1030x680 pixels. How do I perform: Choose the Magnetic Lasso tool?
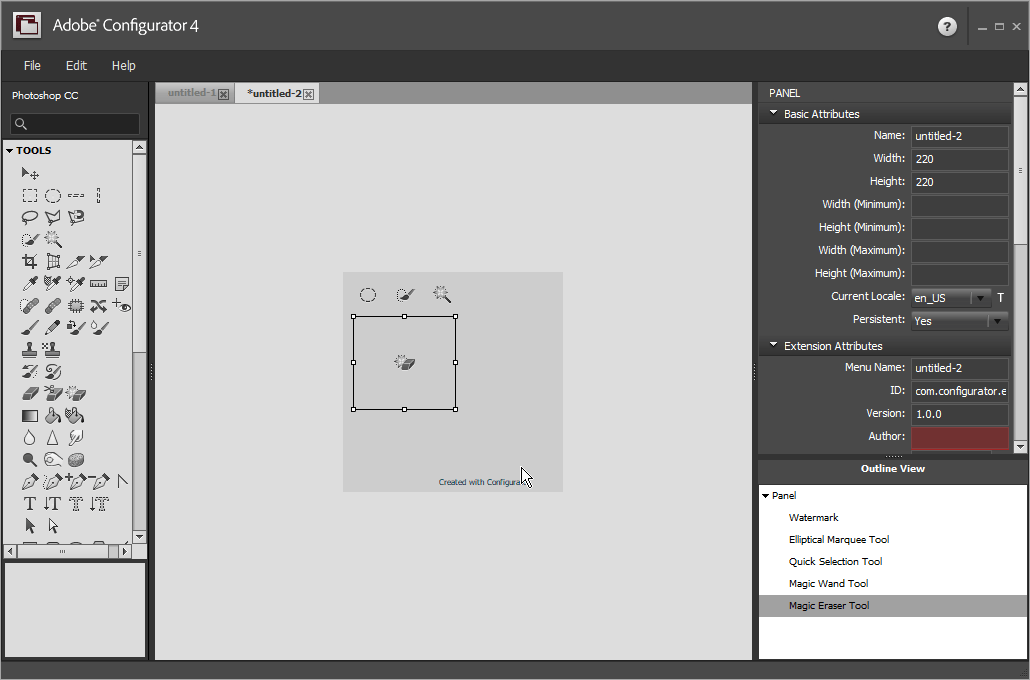[x=76, y=217]
